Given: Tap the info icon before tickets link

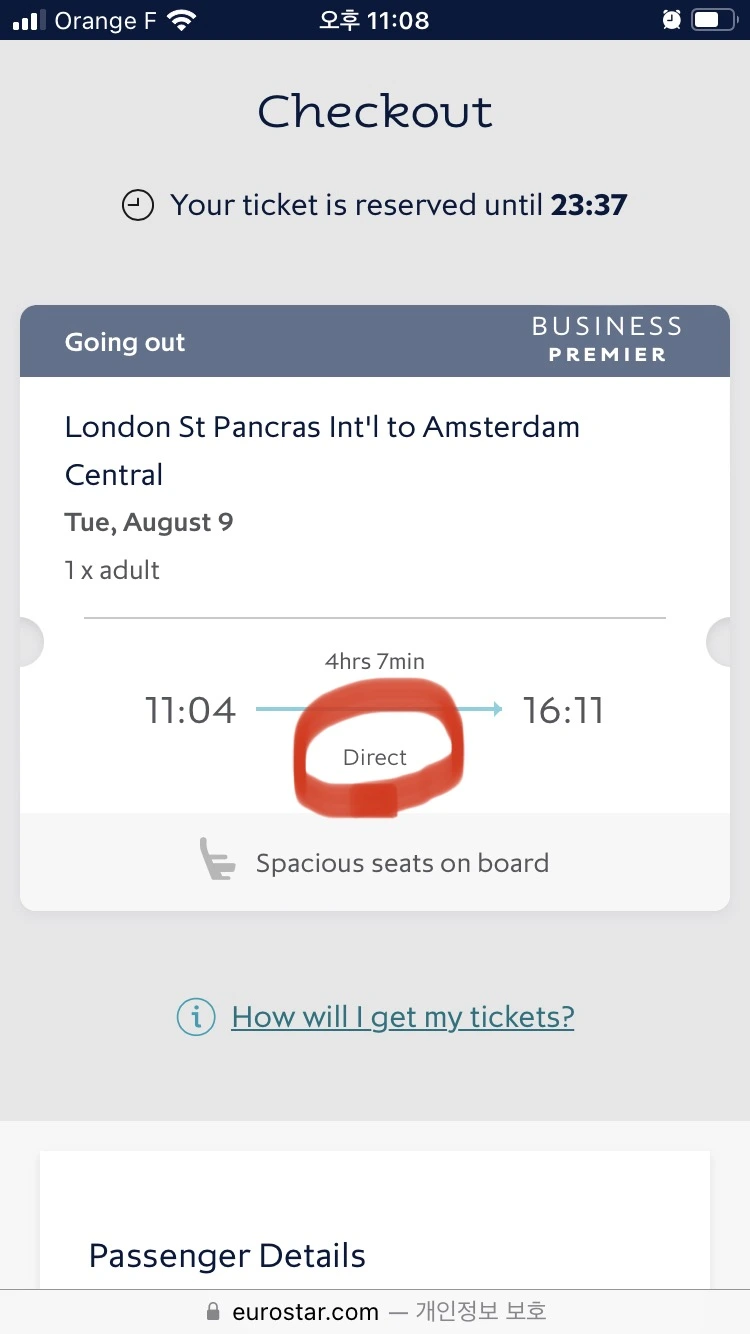Looking at the screenshot, I should [196, 1018].
